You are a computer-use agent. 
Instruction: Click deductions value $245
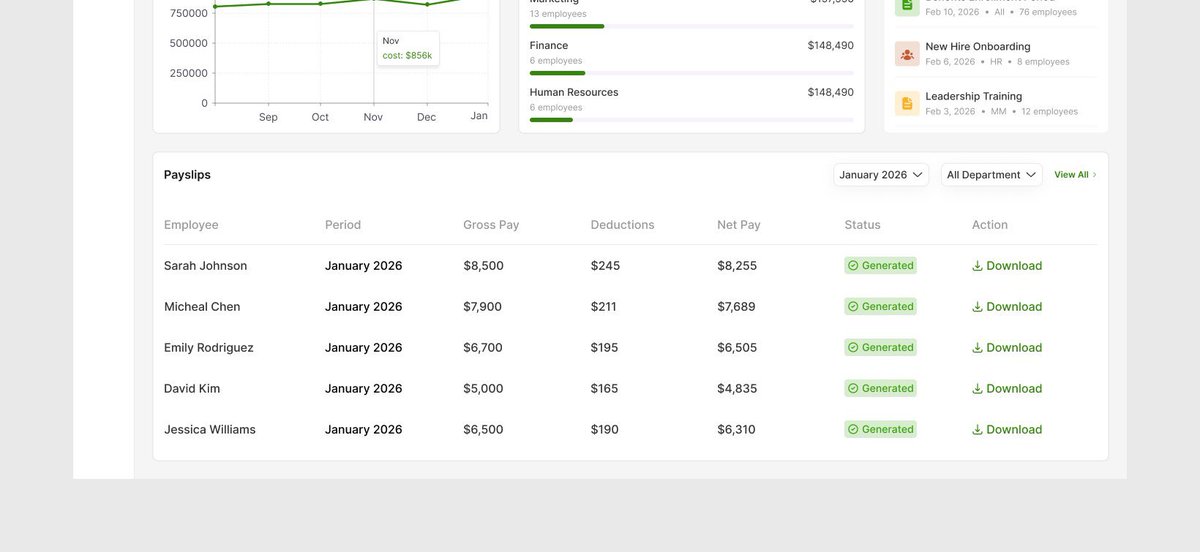click(x=606, y=266)
